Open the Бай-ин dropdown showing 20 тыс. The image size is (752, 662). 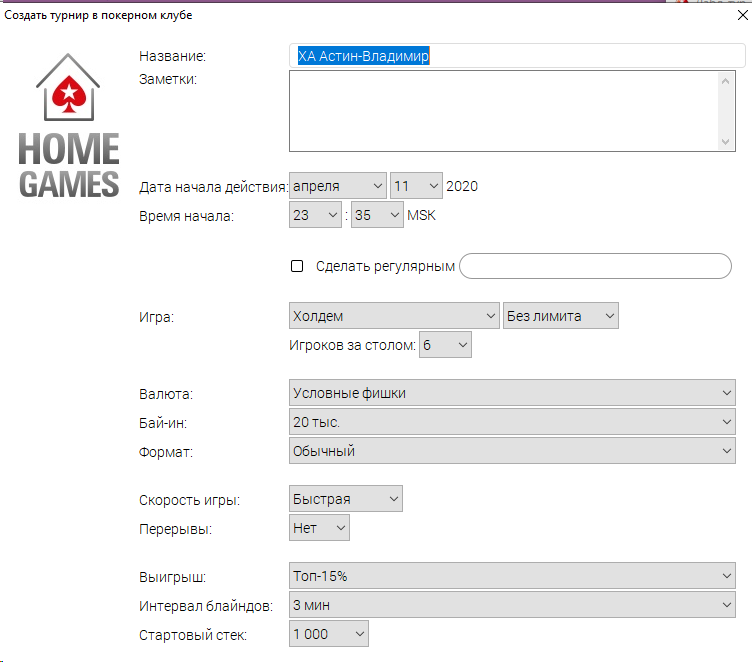[512, 422]
